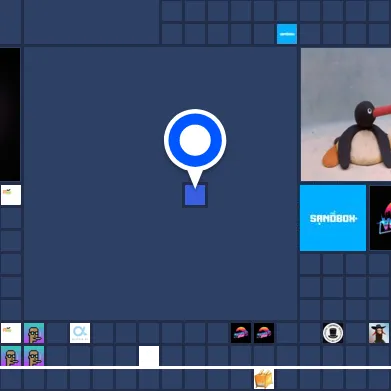Select the first neon sunset car parcel
The height and width of the screenshot is (391, 391).
(241, 333)
